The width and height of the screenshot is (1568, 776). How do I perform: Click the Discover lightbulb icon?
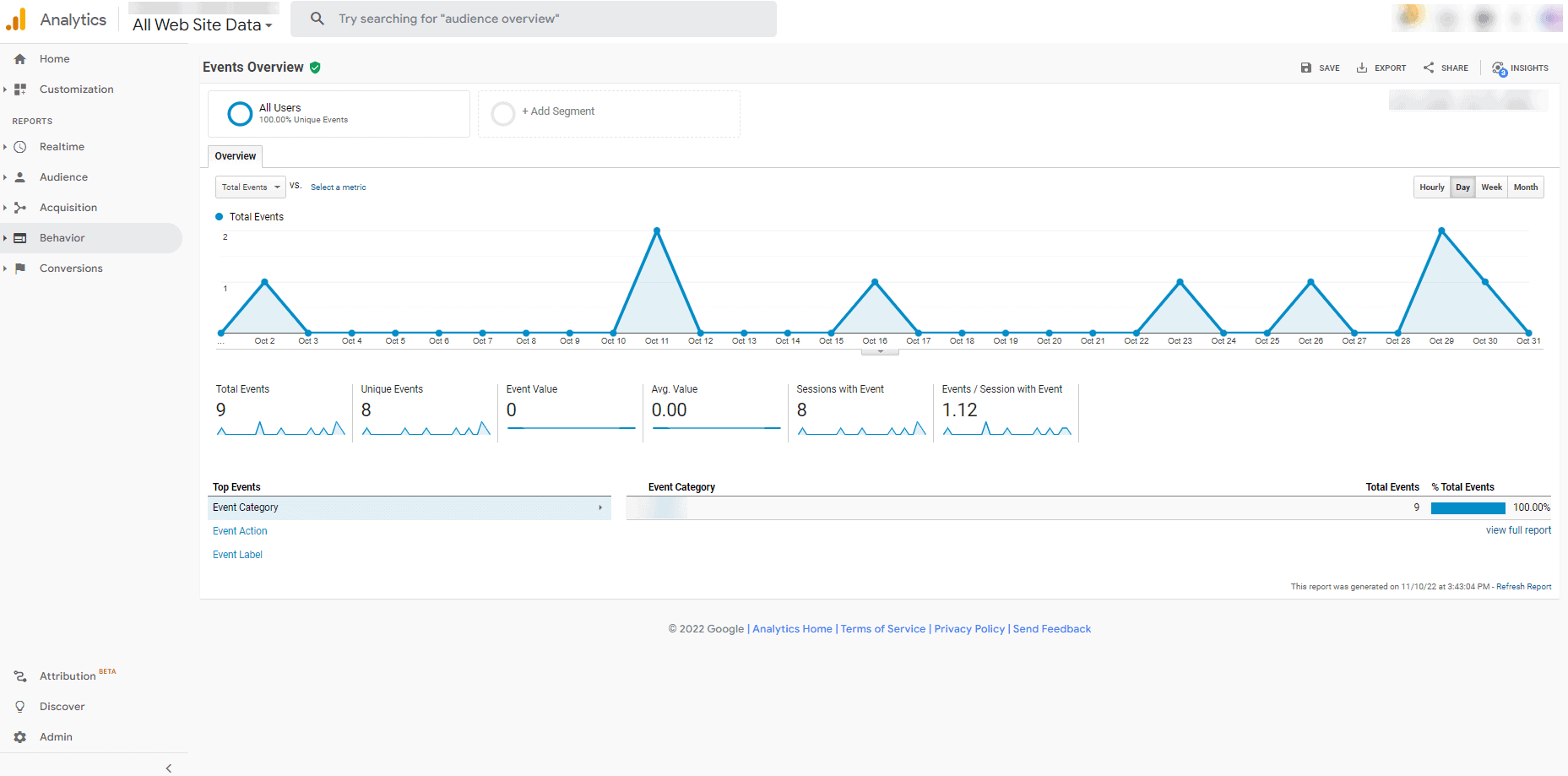click(x=20, y=707)
